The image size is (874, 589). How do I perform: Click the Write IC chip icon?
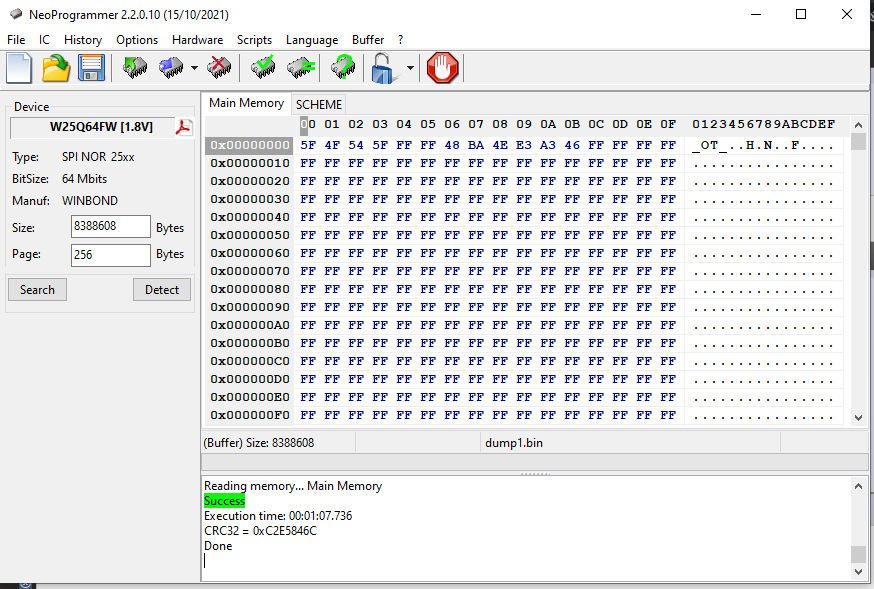[171, 68]
